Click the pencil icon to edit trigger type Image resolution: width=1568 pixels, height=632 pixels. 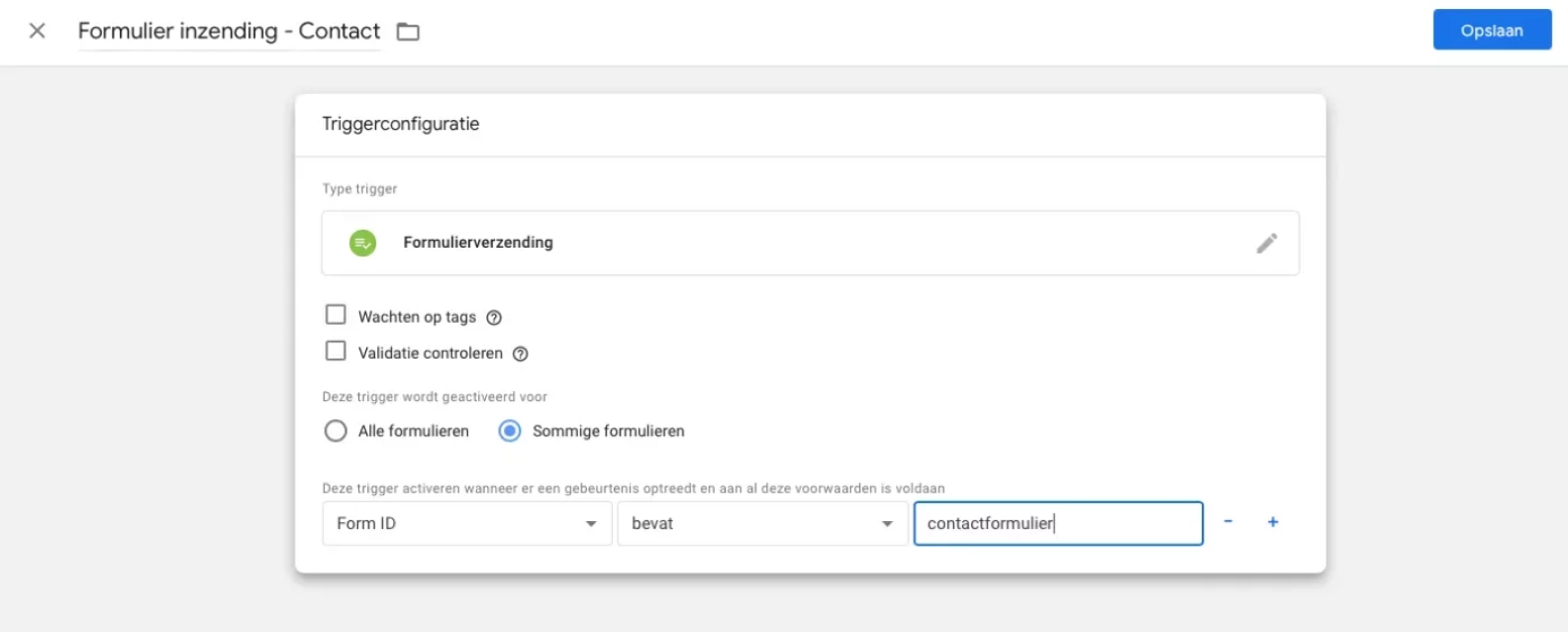click(x=1266, y=243)
